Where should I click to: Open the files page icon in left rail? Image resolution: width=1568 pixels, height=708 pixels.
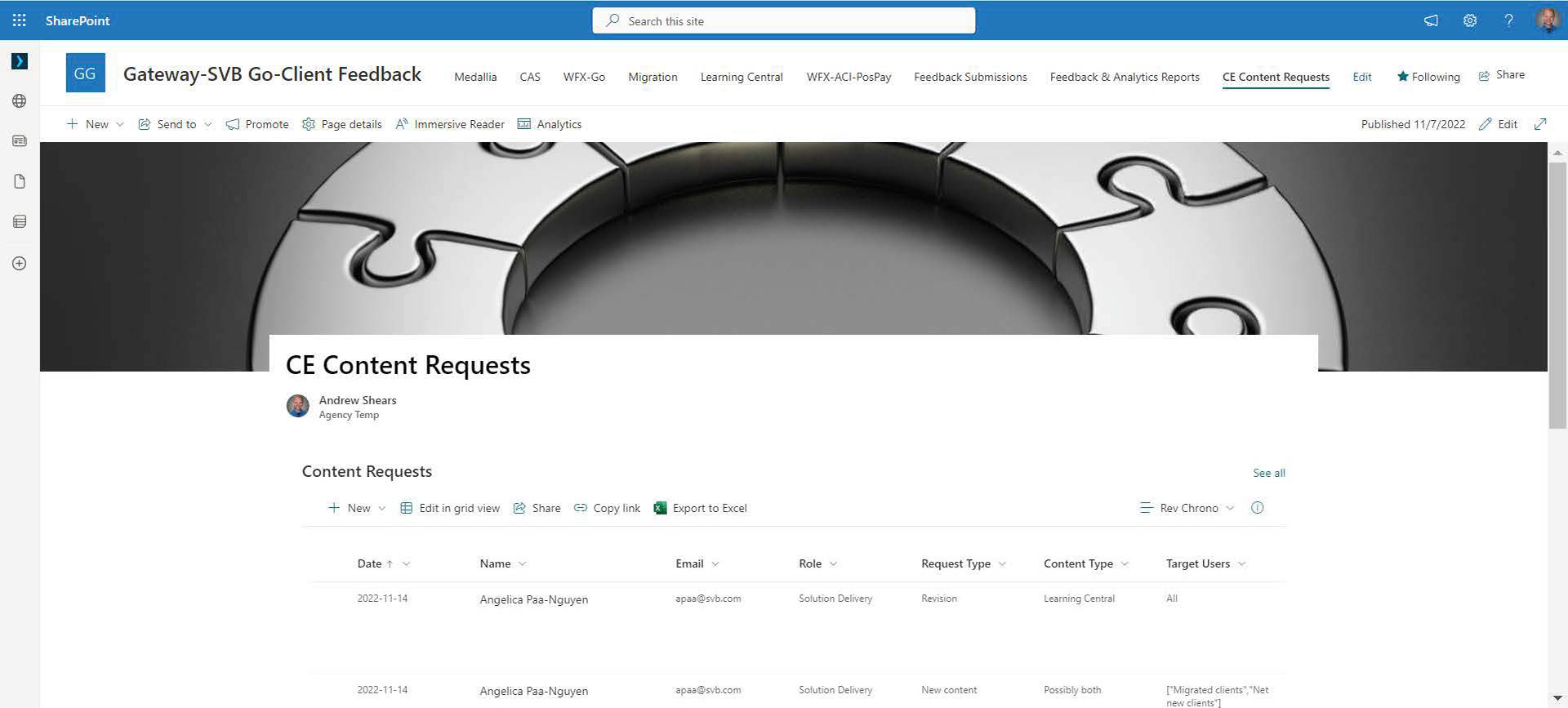20,181
